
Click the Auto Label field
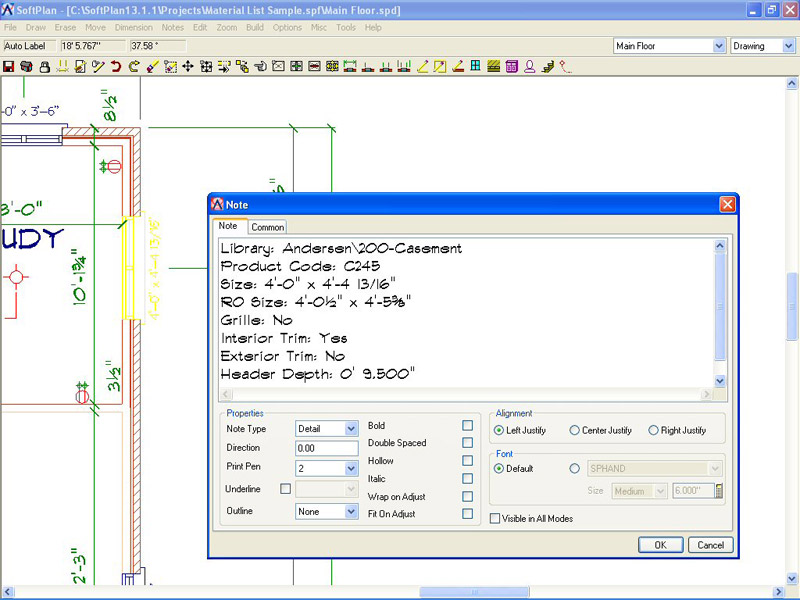29,46
